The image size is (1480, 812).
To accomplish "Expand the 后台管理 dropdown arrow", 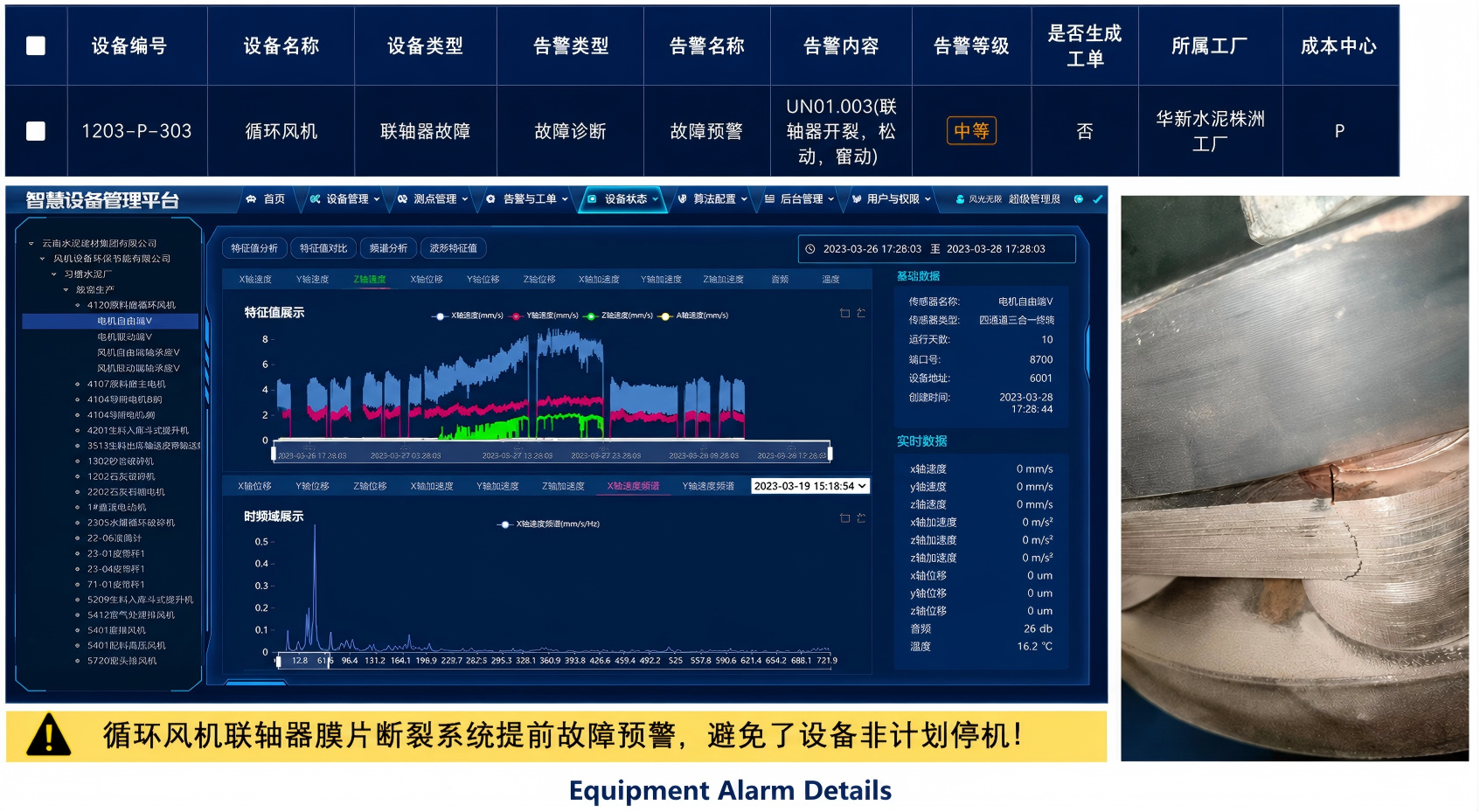I will 830,199.
